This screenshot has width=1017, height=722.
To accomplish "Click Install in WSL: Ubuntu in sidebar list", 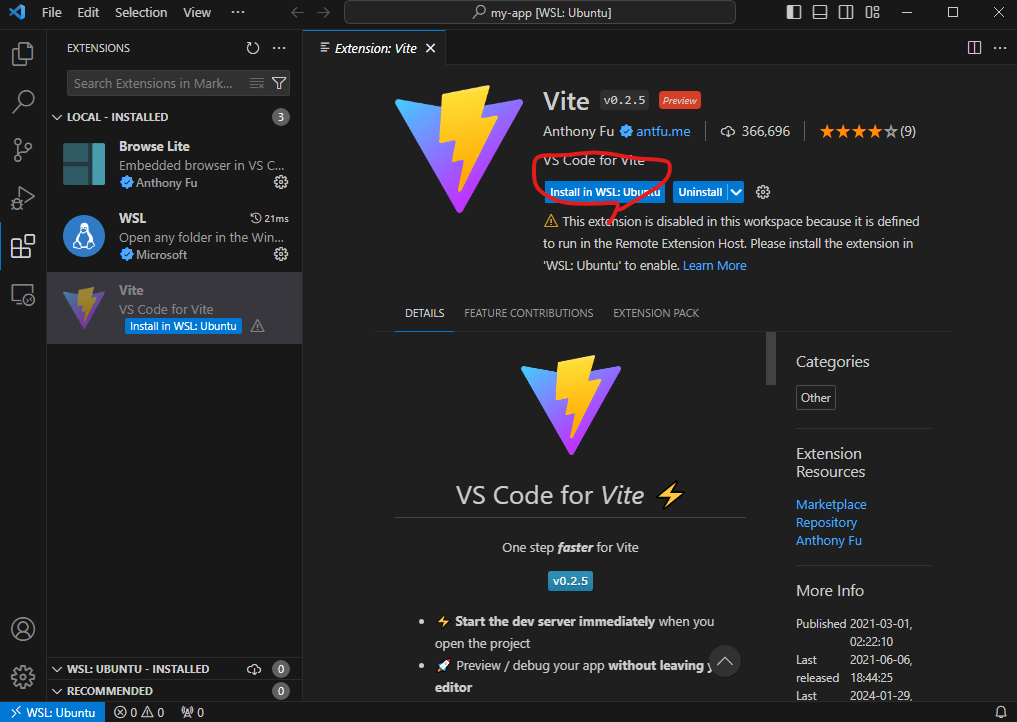I will tap(183, 326).
